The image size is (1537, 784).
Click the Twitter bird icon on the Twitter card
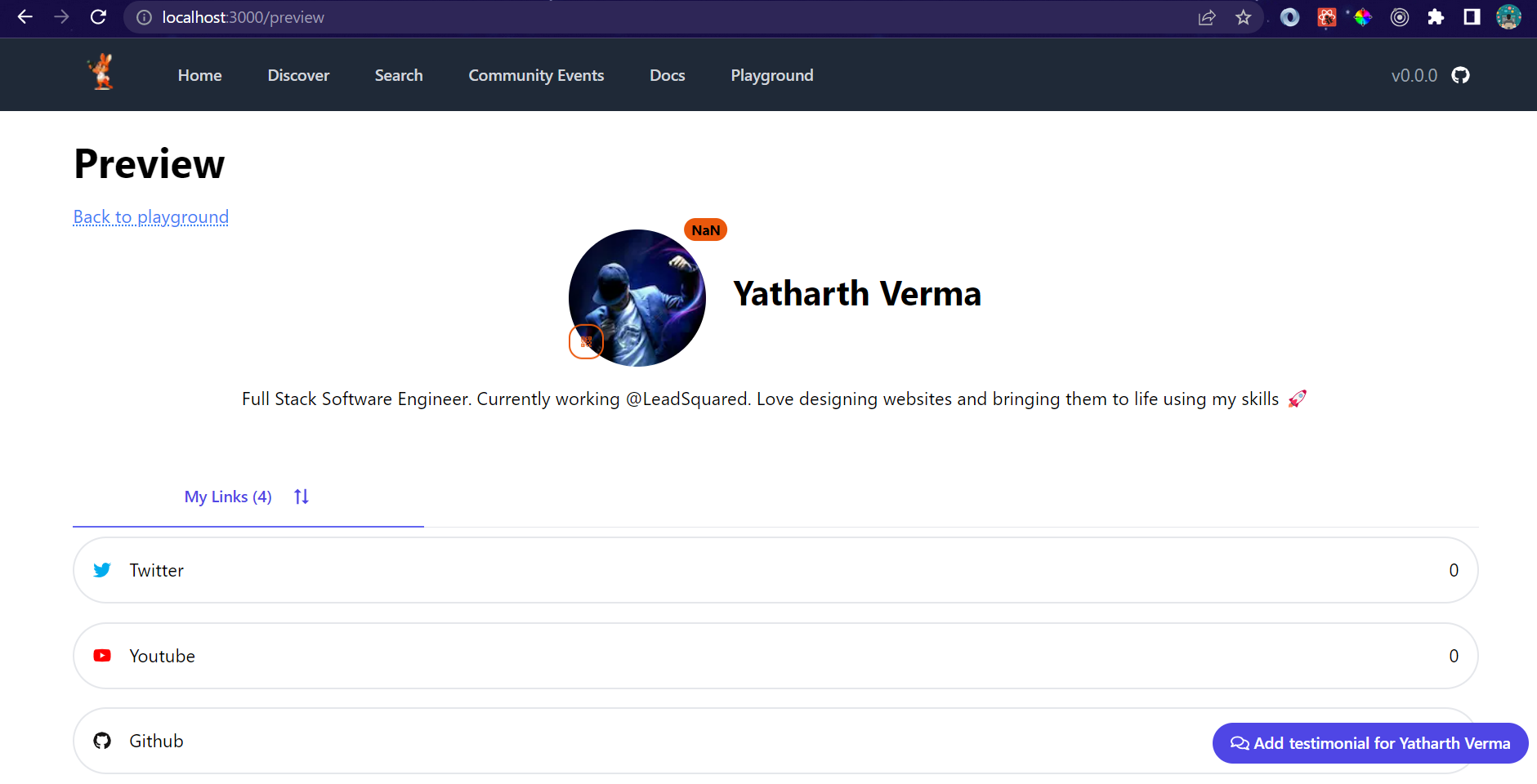101,569
